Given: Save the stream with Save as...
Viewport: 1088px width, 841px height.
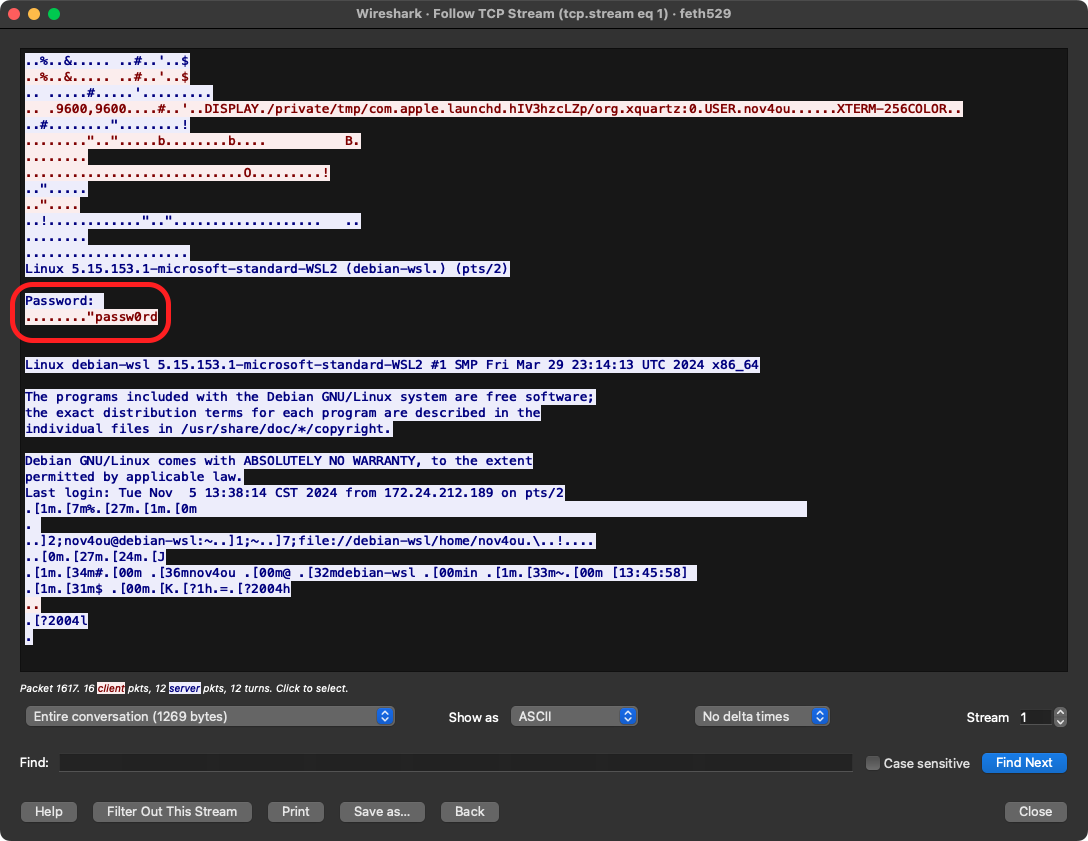Looking at the screenshot, I should pos(382,811).
